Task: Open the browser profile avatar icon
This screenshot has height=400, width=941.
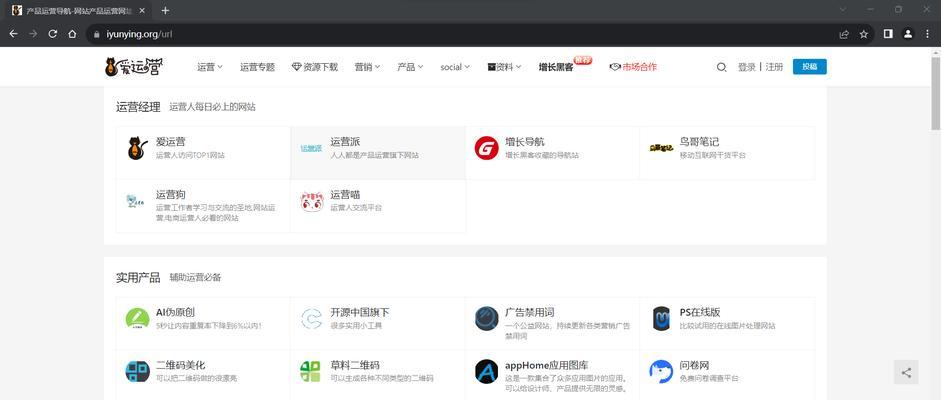Action: 909,34
